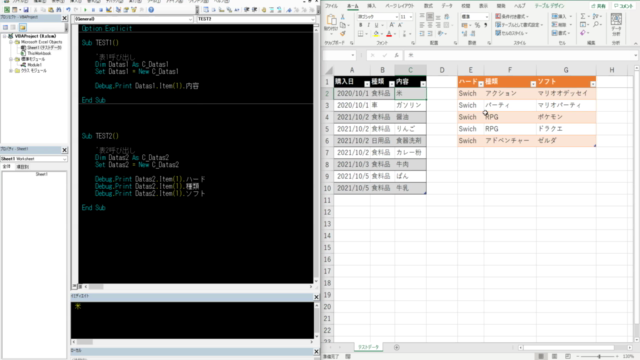This screenshot has height=360, width=640.
Task: Click Increase Font Size icon
Action: (x=391, y=25)
